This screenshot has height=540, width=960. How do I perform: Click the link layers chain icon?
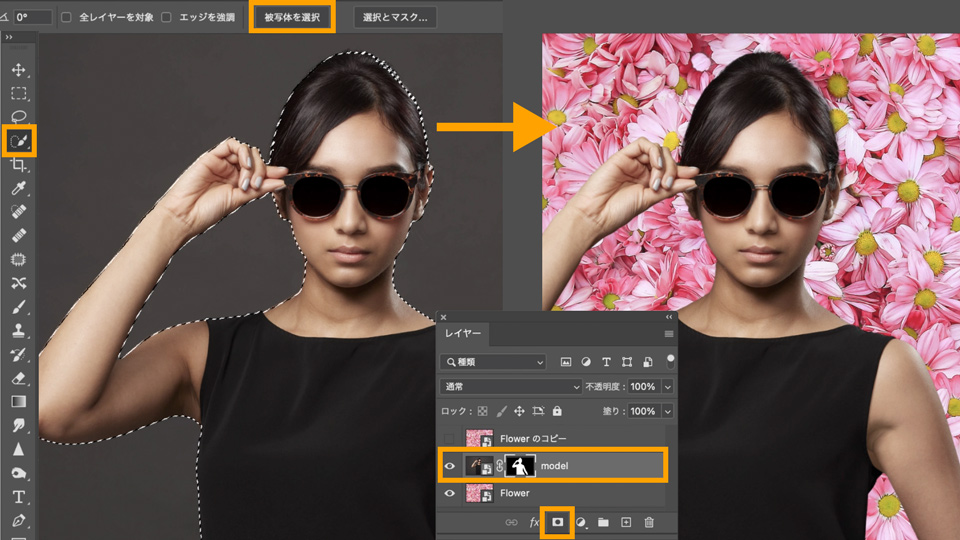pos(511,522)
